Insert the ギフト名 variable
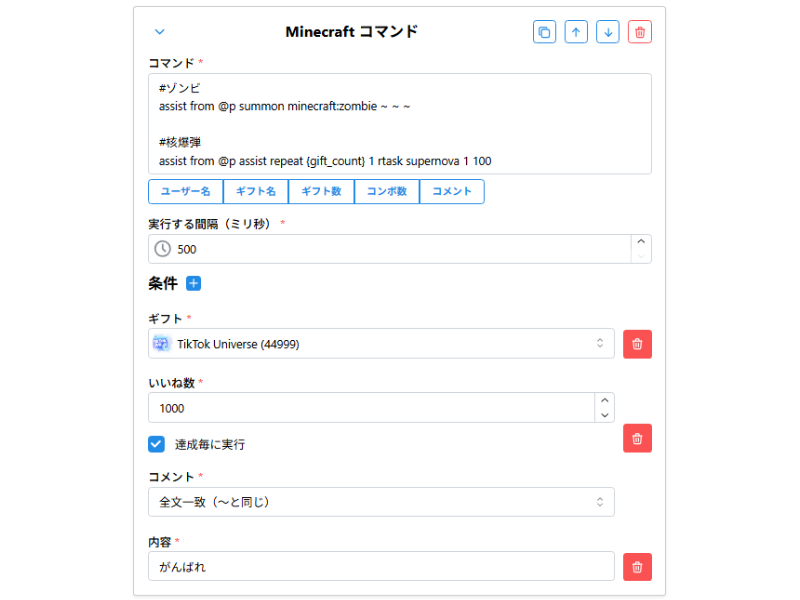The image size is (800, 600). coord(255,191)
